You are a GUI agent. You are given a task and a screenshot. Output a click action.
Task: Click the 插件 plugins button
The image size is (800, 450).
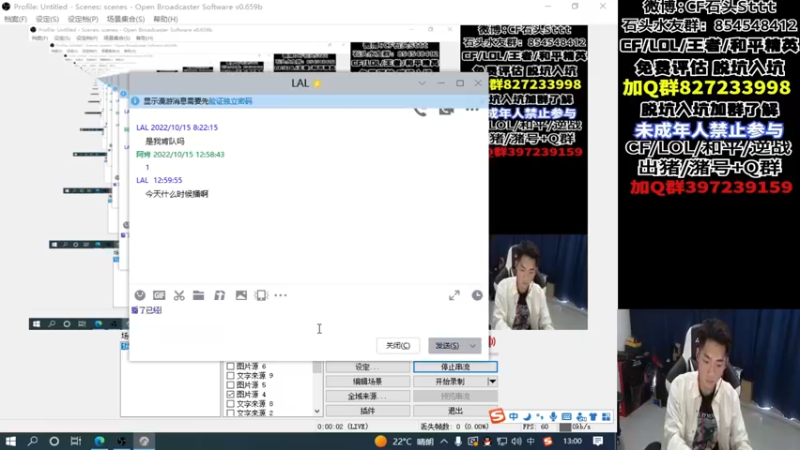(367, 411)
